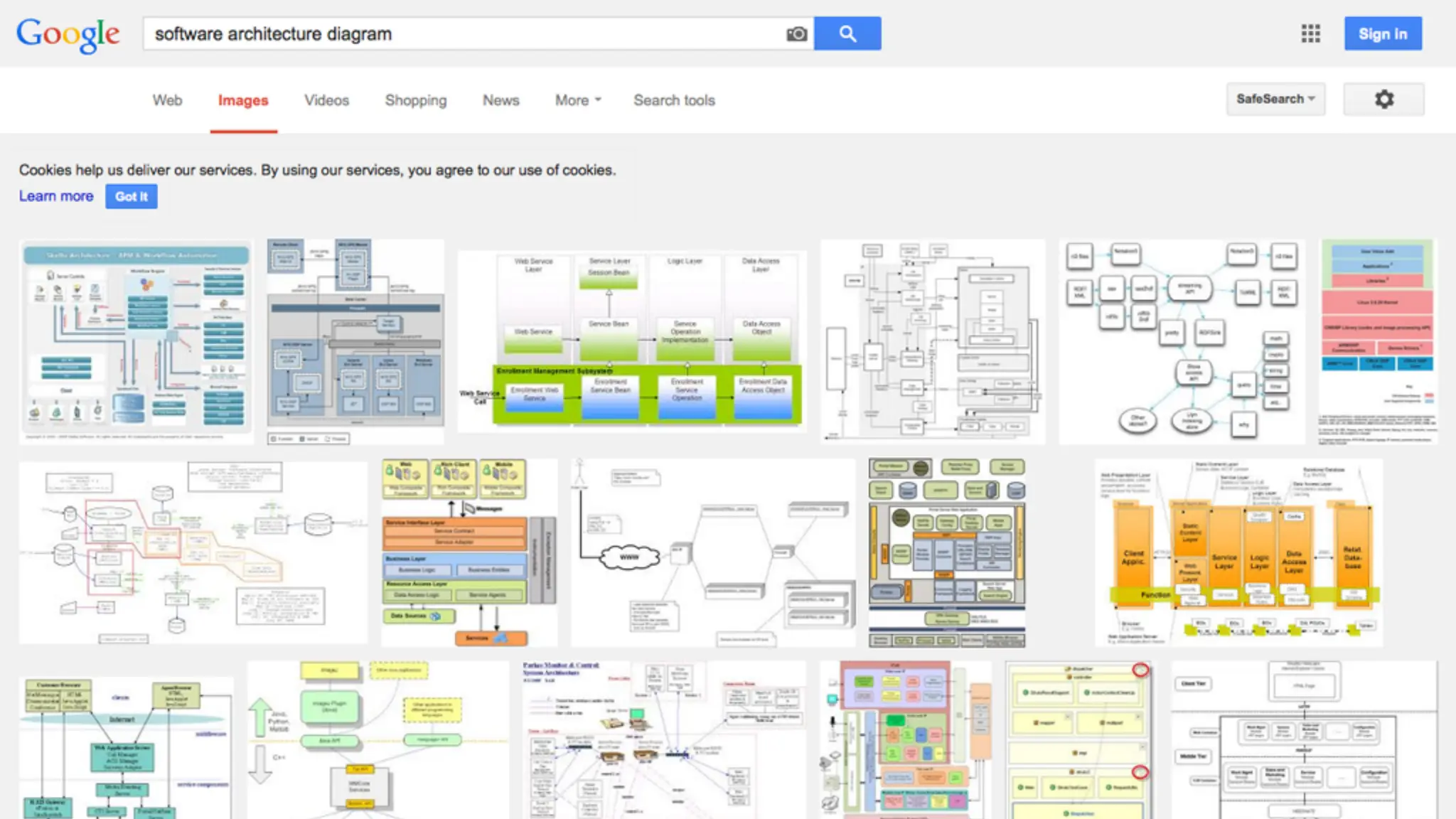Switch to the Web tab
Image resolution: width=1456 pixels, height=819 pixels.
point(167,100)
